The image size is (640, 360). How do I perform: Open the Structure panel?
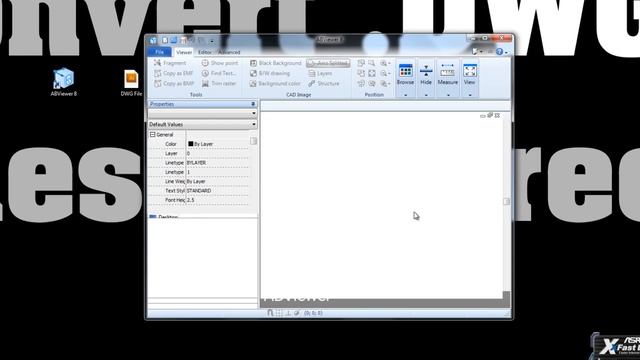[x=324, y=84]
